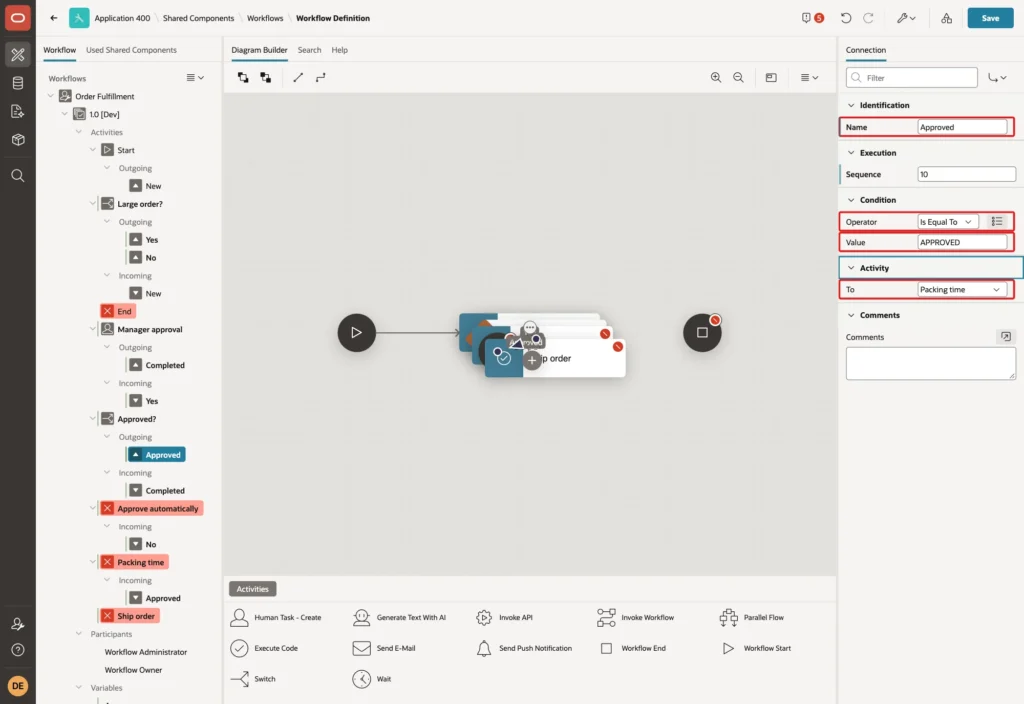Open the Oracle APEX home logo

(18, 18)
